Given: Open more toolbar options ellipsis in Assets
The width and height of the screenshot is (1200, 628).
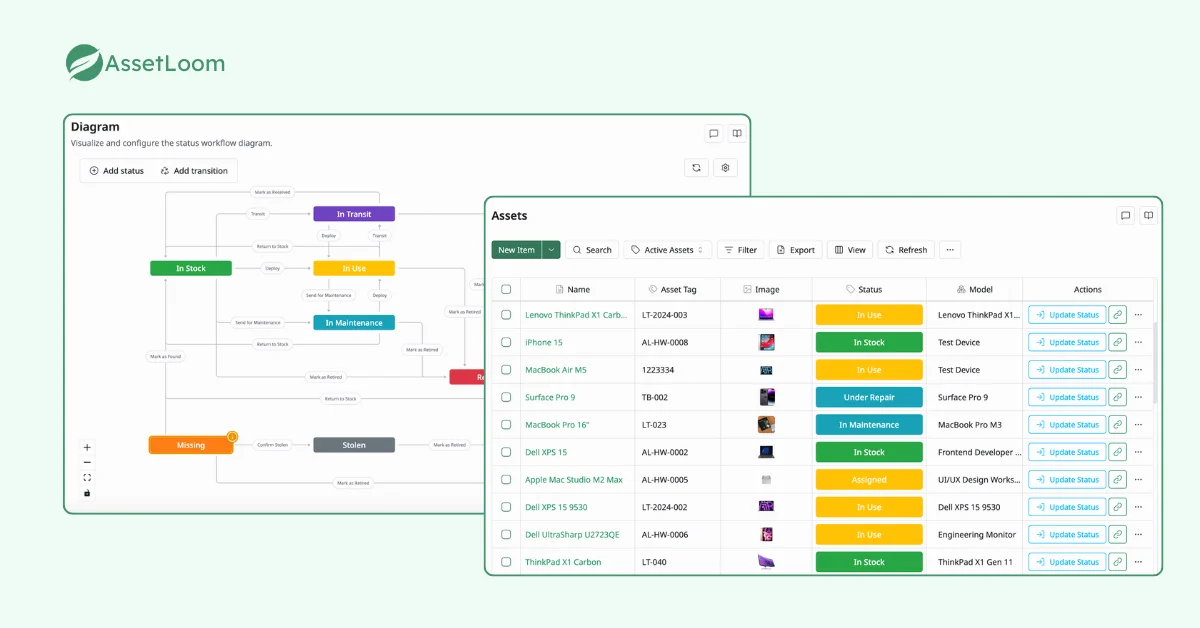Looking at the screenshot, I should point(950,250).
